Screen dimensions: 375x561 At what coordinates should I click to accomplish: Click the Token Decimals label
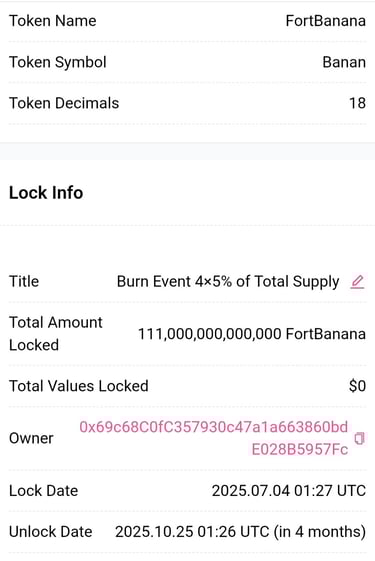(x=64, y=103)
